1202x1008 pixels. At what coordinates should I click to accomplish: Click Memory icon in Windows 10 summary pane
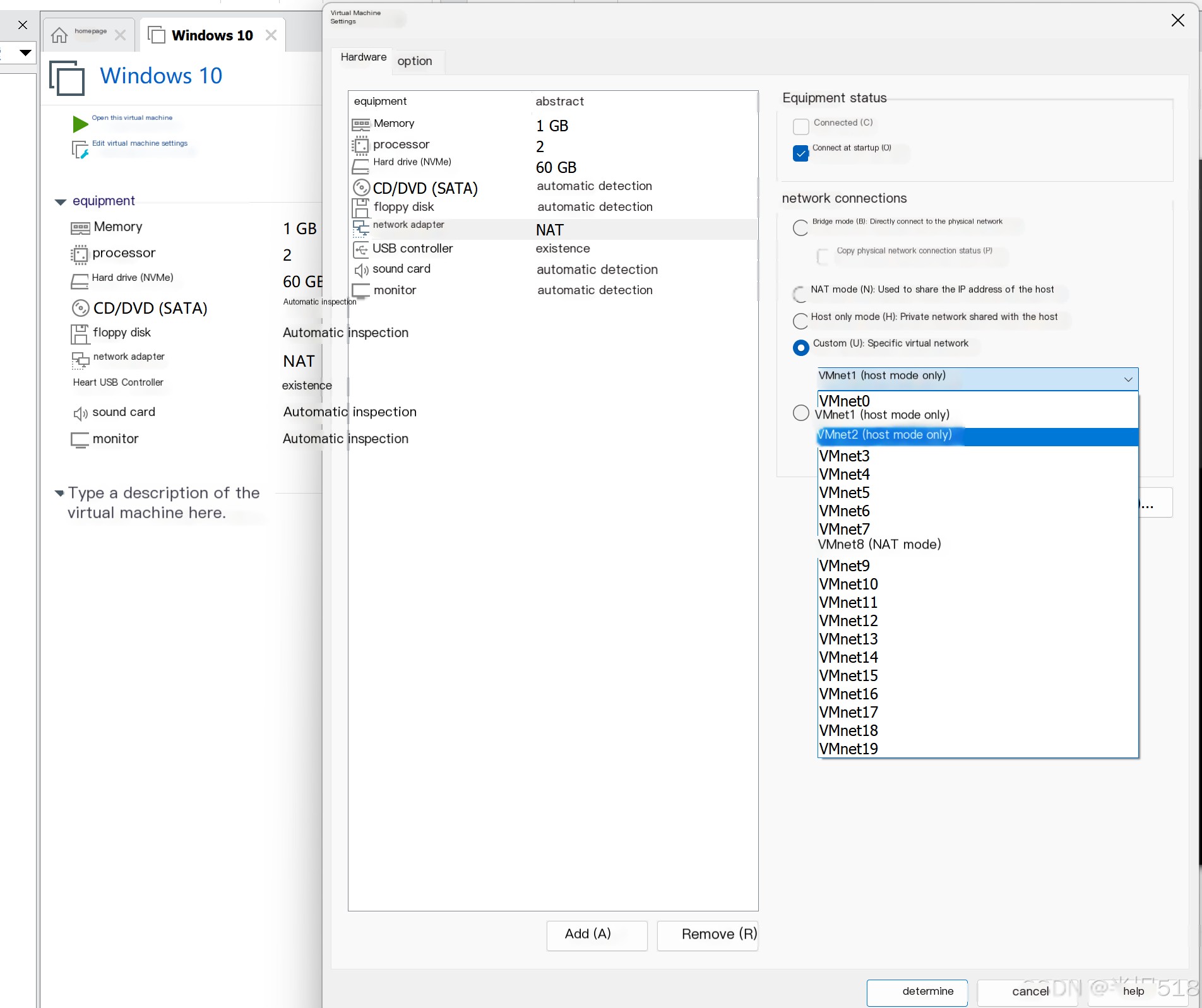[x=80, y=228]
